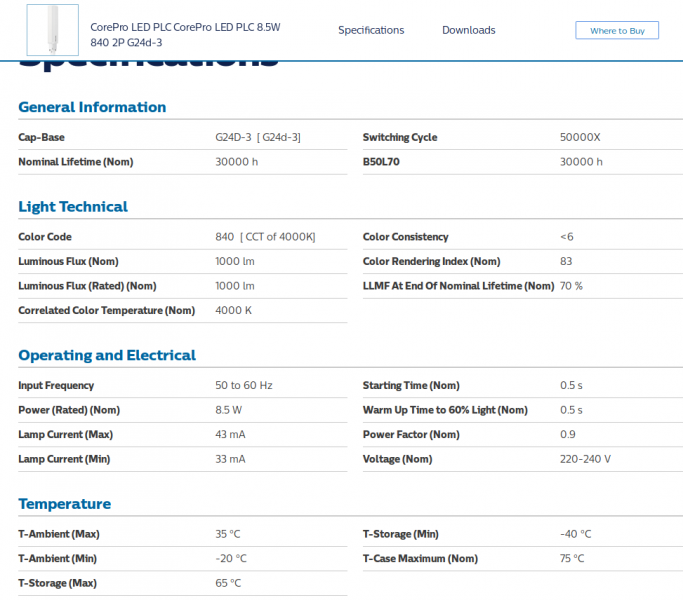Select the Color Rendering Index (Nom) label
683x600 pixels.
[431, 262]
